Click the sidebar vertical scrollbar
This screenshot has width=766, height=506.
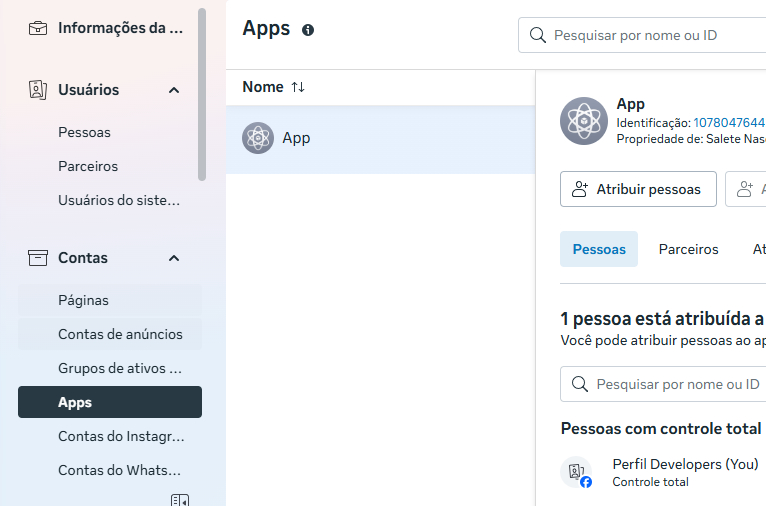click(202, 95)
